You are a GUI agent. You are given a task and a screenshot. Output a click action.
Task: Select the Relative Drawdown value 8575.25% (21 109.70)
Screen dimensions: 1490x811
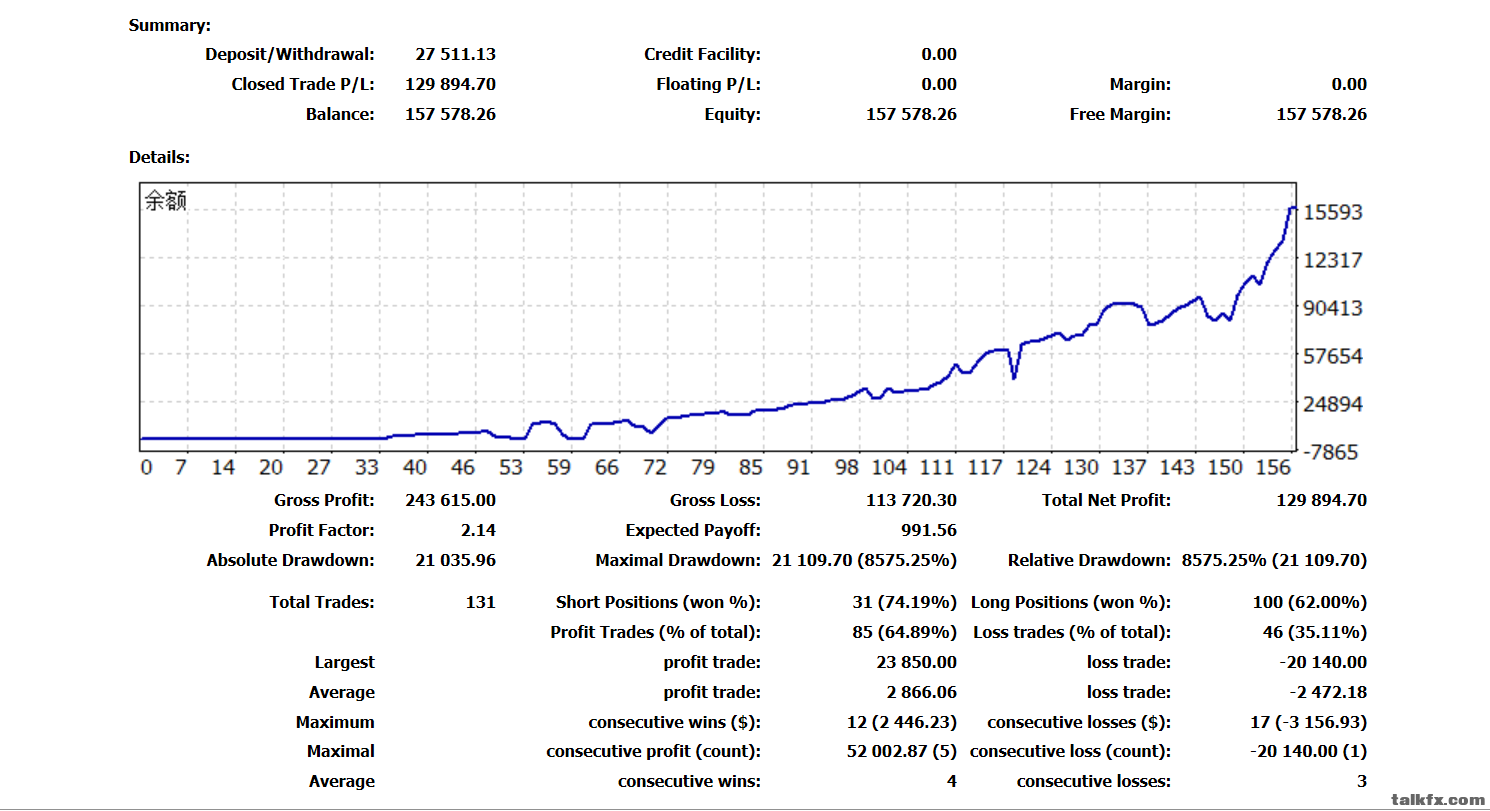click(x=1274, y=560)
